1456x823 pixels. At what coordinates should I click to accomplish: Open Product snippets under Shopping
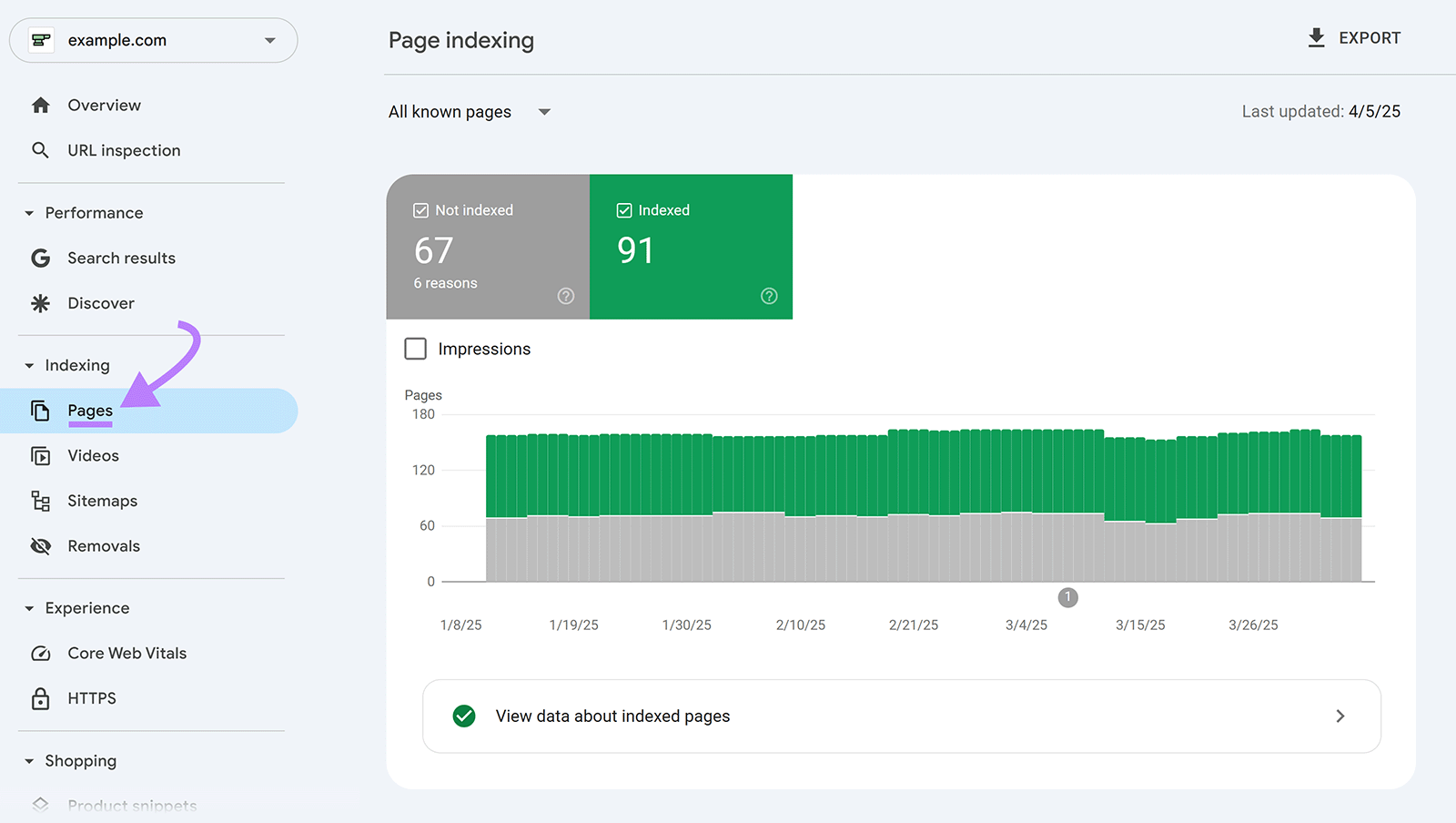click(131, 805)
